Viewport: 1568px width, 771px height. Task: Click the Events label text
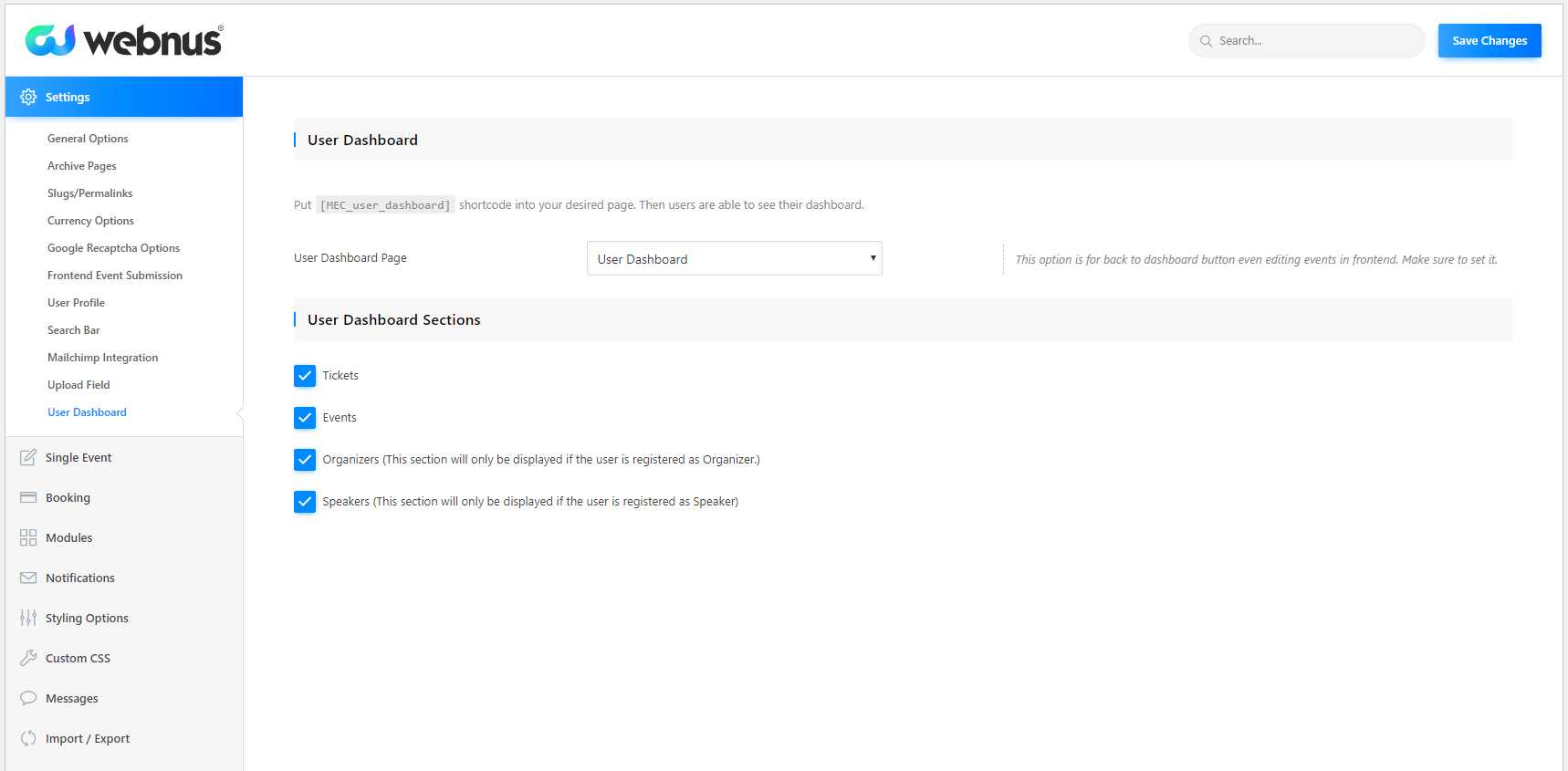point(340,418)
